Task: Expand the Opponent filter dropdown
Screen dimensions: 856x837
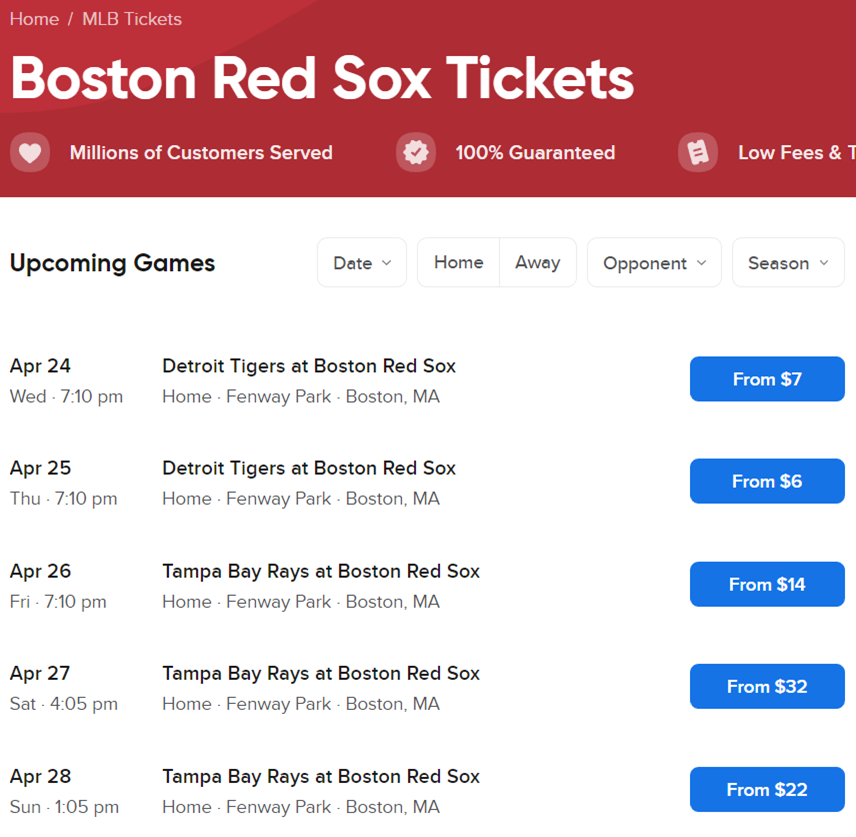Action: [x=654, y=263]
